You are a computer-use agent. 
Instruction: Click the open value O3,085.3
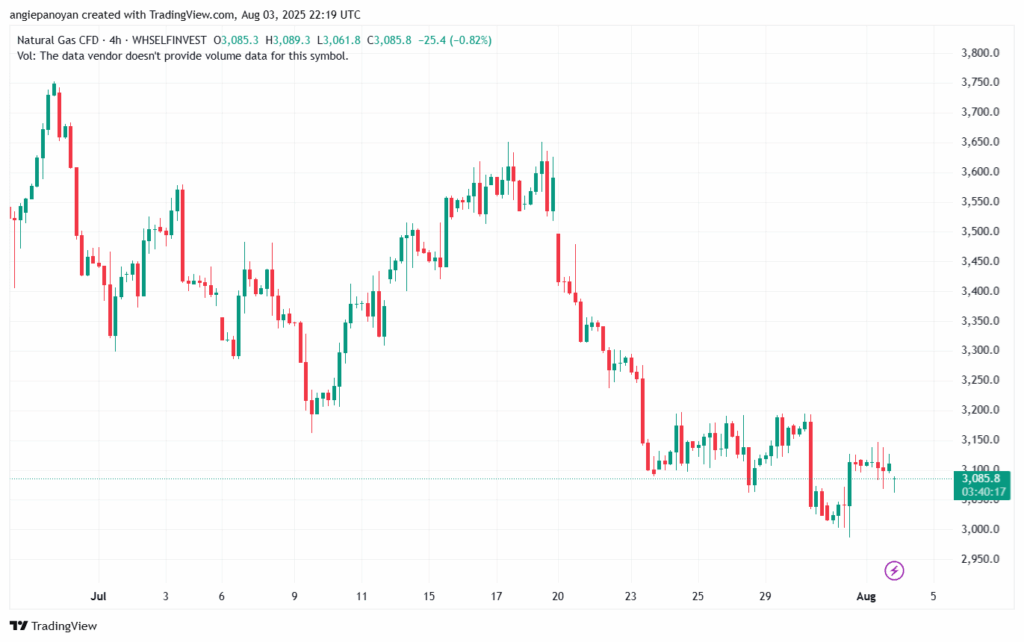(236, 40)
